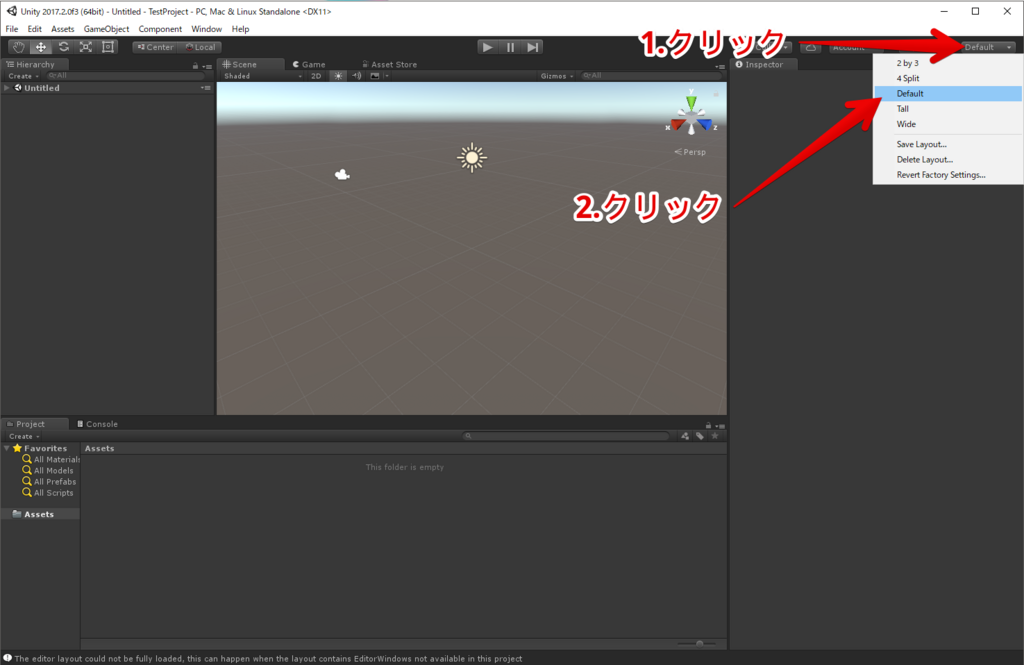Select the Rect Transform tool
Viewport: 1024px width, 665px height.
pyautogui.click(x=108, y=47)
